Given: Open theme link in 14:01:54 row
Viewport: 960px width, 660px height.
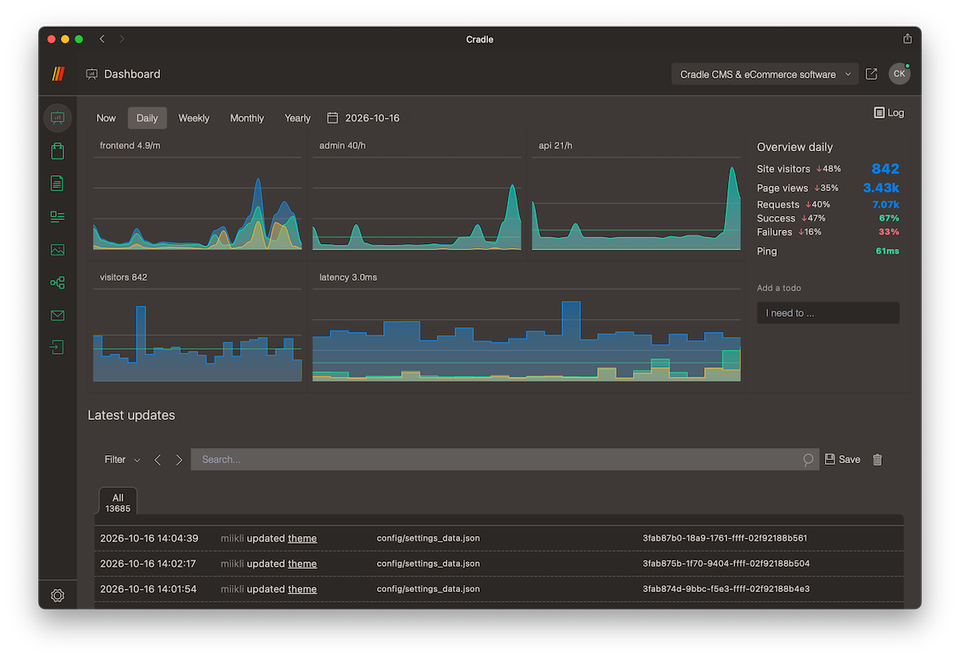Looking at the screenshot, I should (x=302, y=589).
